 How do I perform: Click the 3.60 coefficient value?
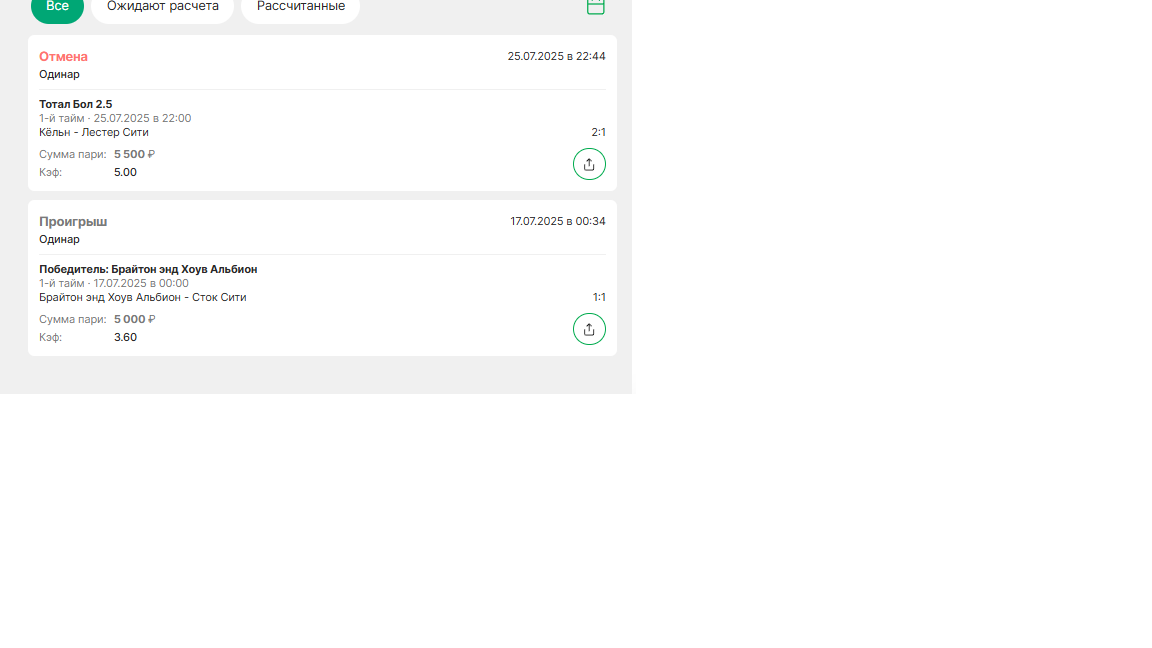(x=125, y=338)
